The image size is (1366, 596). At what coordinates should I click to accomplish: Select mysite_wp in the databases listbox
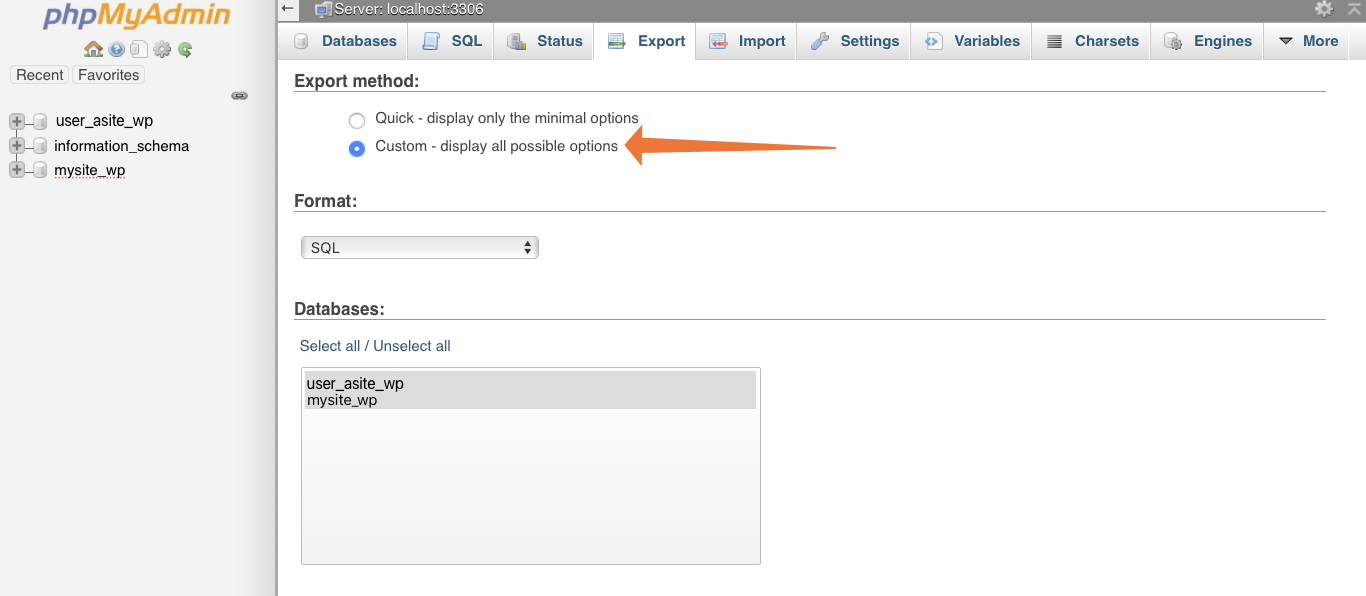click(x=342, y=400)
